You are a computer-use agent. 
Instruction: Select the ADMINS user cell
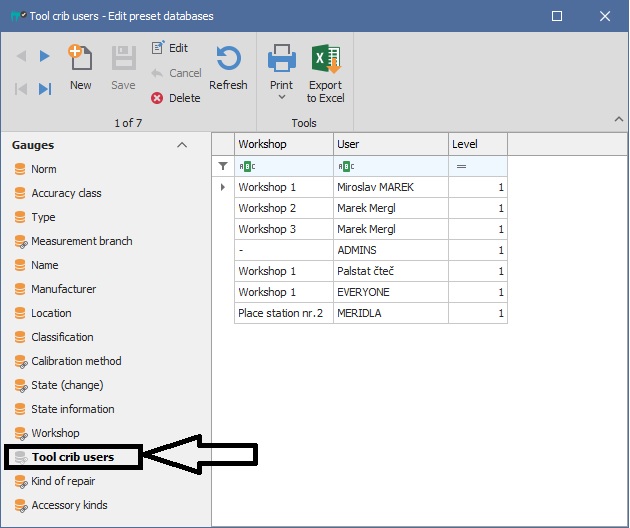[391, 250]
